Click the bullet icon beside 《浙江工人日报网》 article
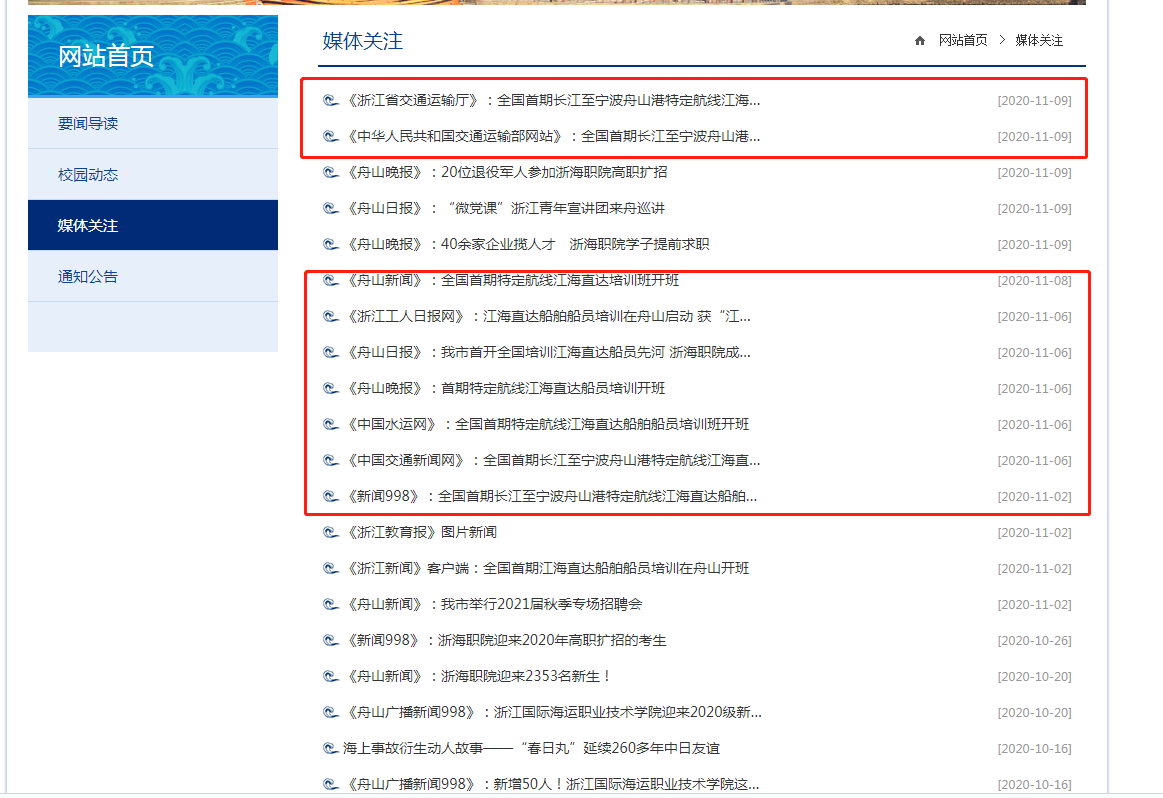 point(330,316)
